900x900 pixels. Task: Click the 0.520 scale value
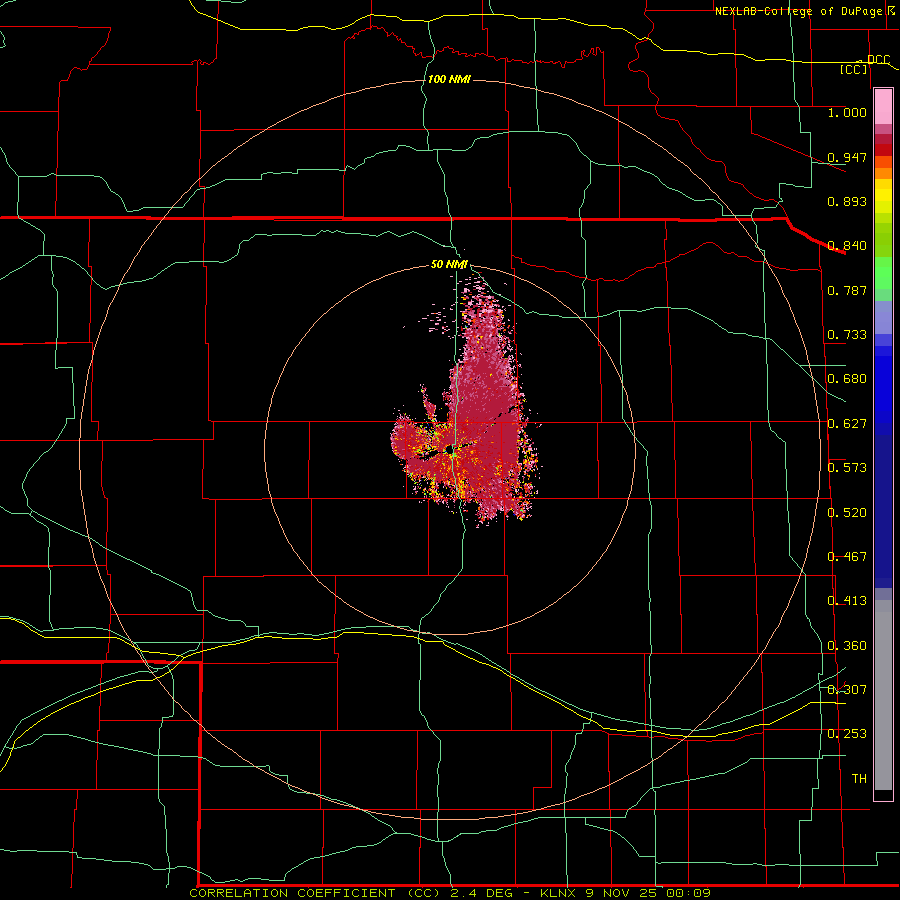click(x=847, y=513)
